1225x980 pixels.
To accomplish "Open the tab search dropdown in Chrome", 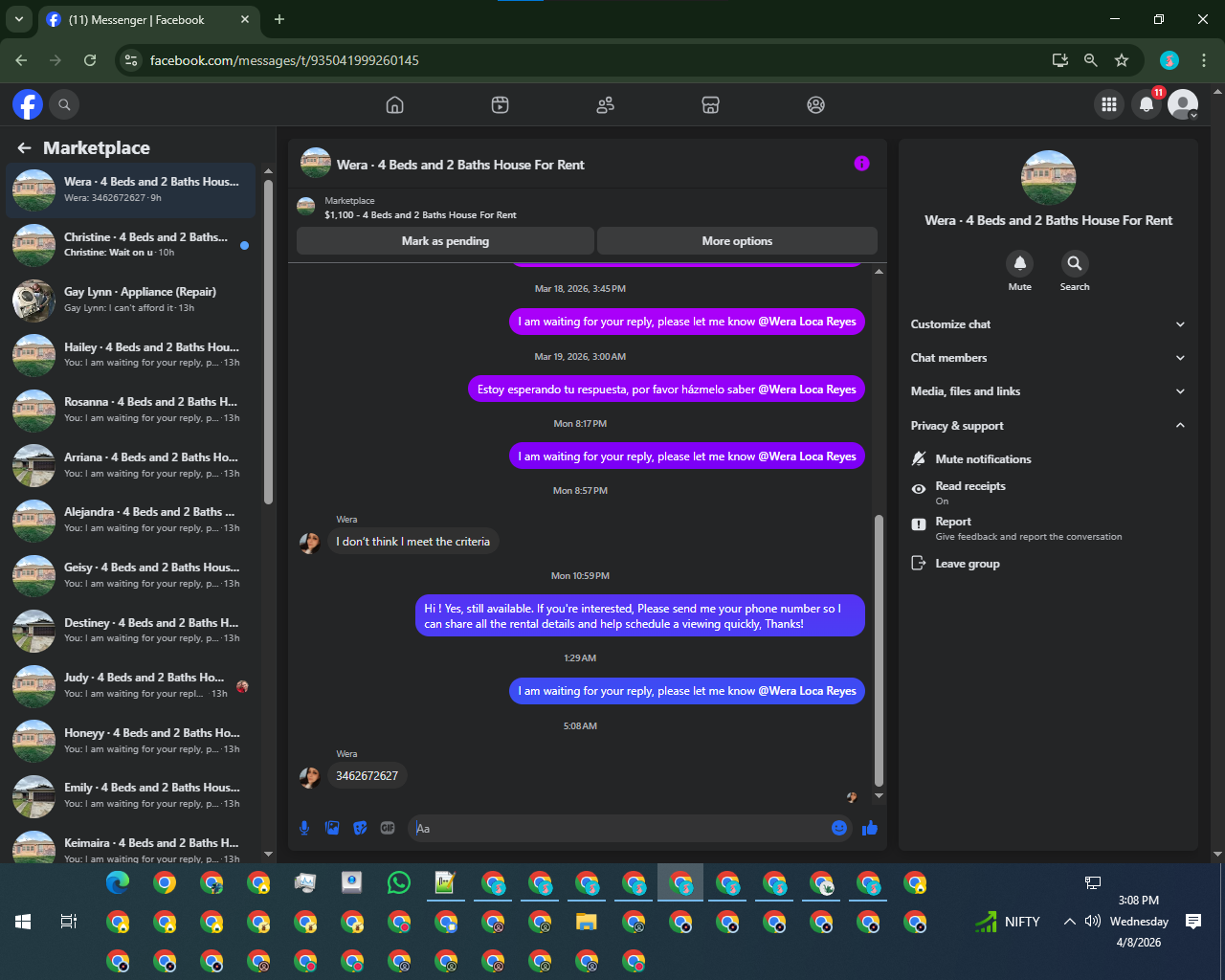I will coord(18,19).
